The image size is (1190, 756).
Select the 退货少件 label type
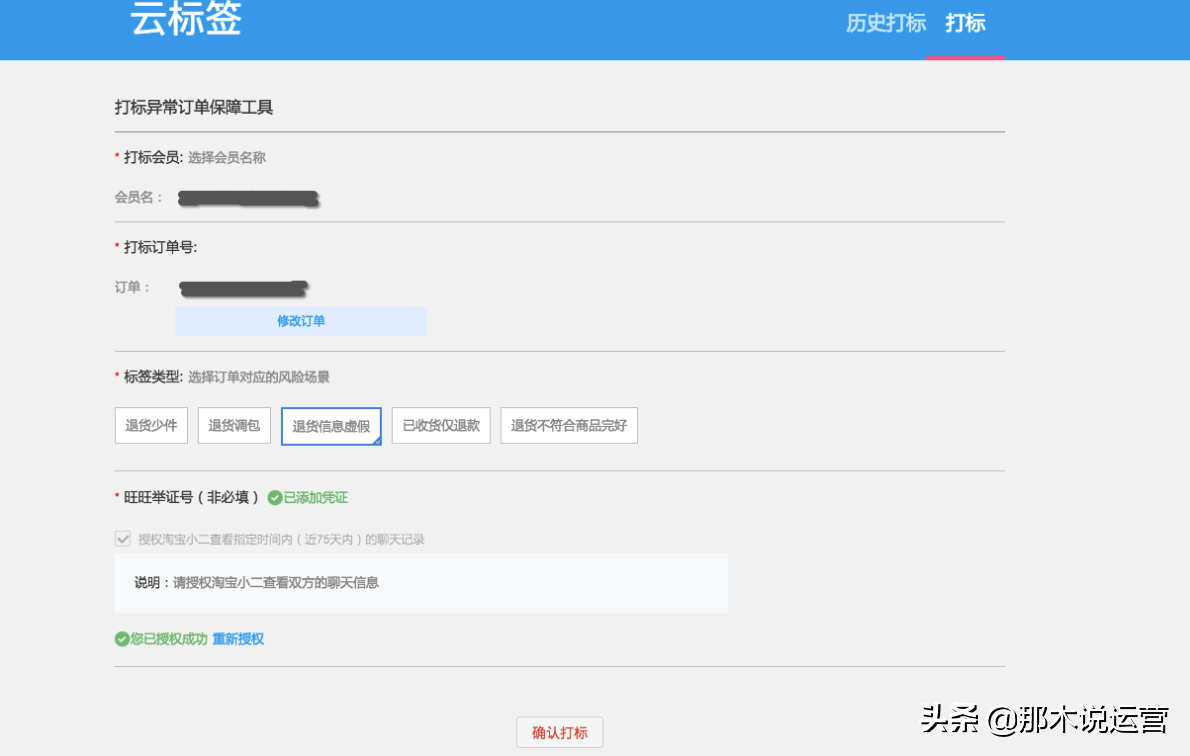pyautogui.click(x=151, y=425)
